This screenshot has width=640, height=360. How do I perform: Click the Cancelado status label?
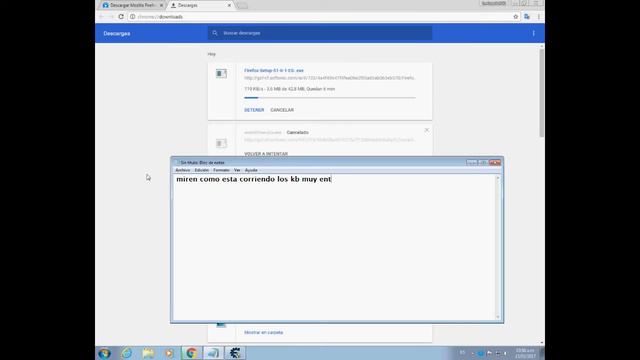(x=298, y=133)
